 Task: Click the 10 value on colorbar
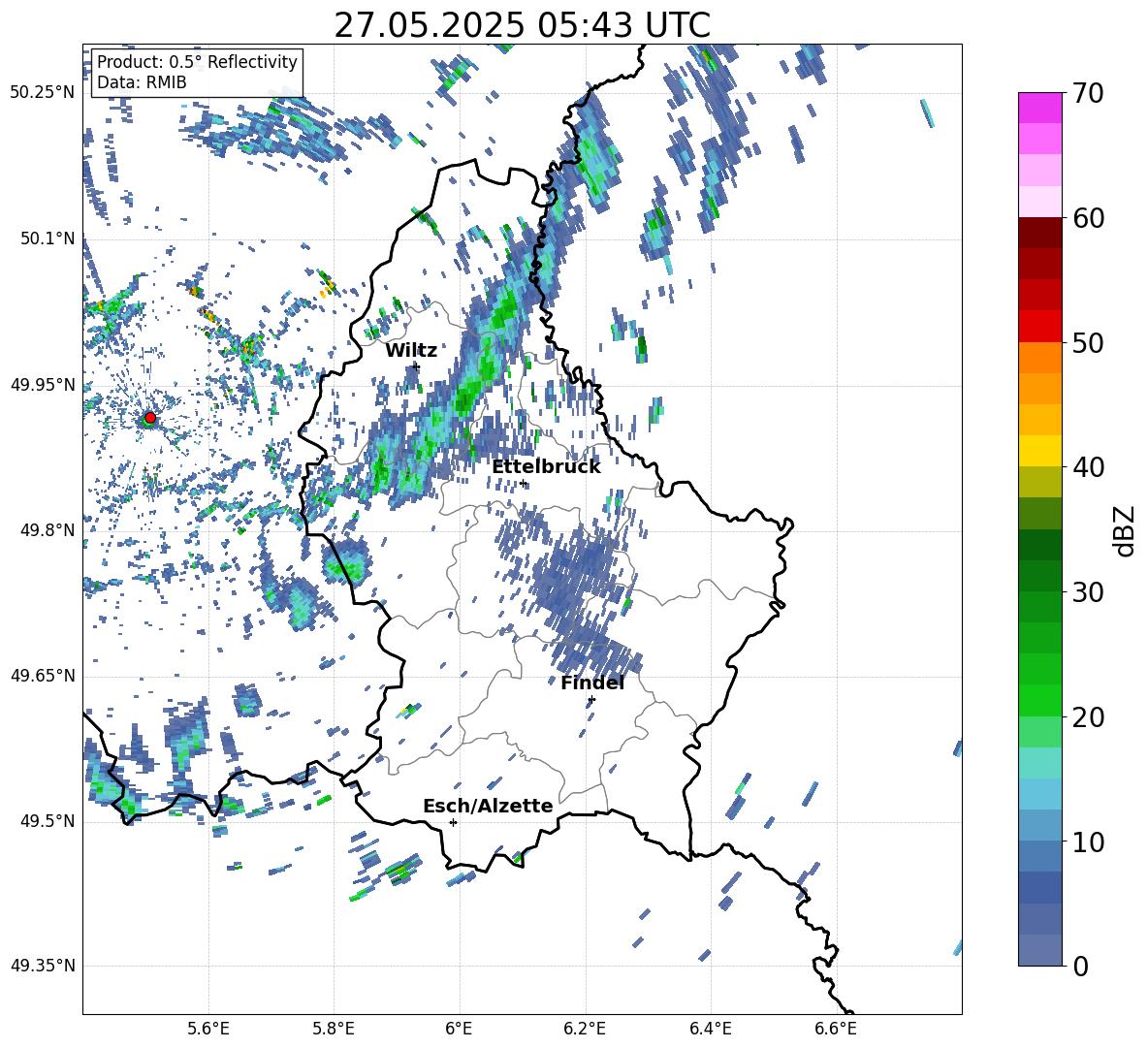point(1088,842)
